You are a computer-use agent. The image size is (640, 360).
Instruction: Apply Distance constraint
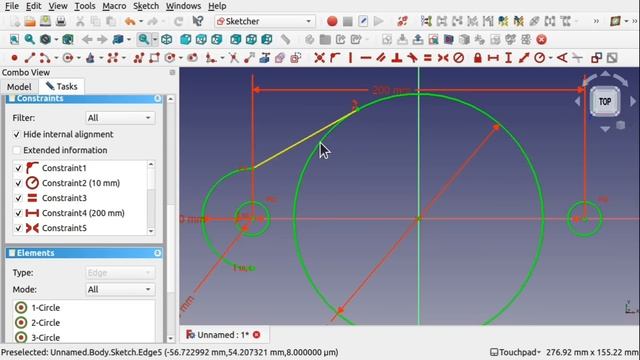point(524,58)
